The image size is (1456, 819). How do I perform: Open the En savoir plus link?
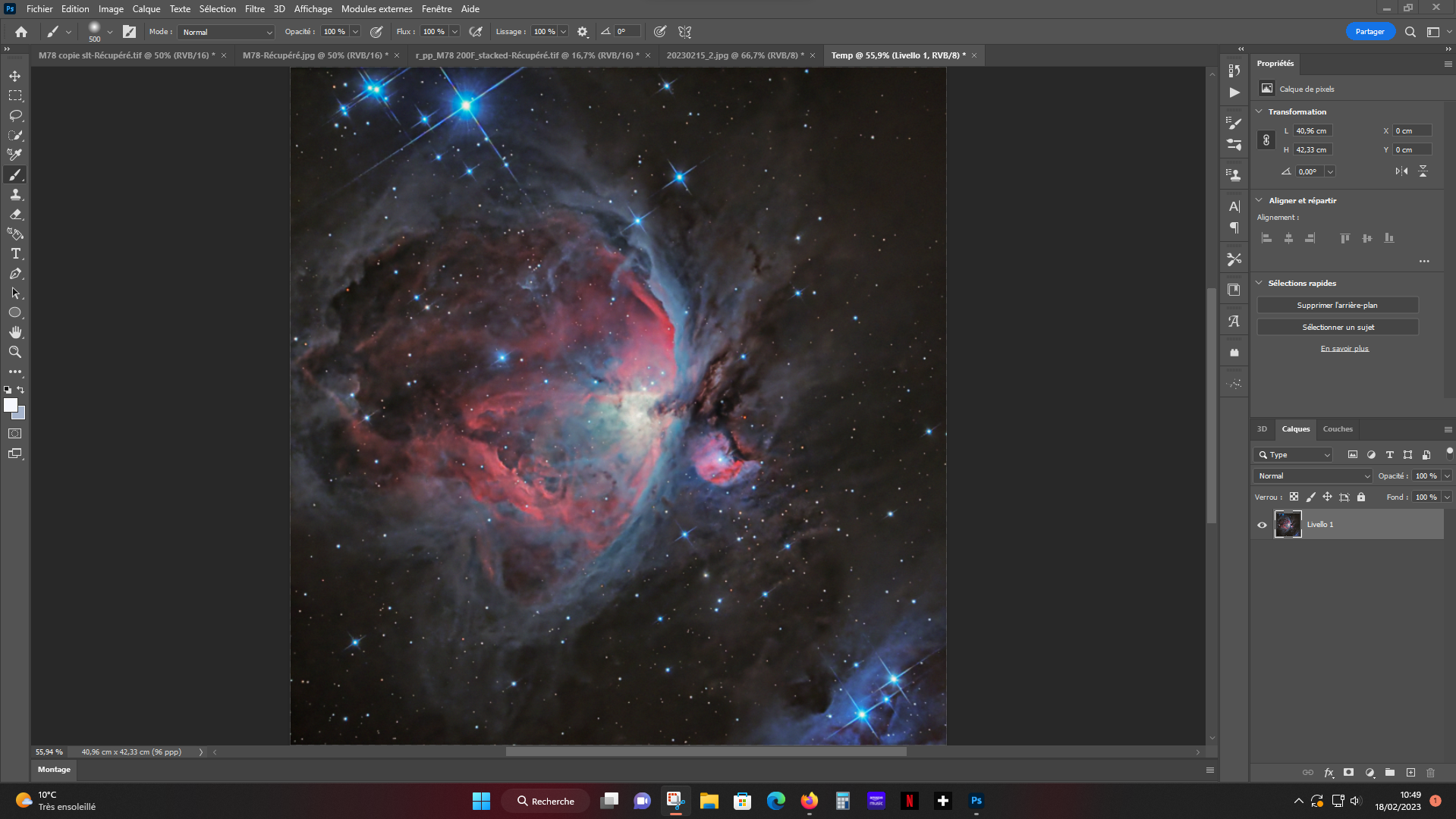coord(1344,349)
